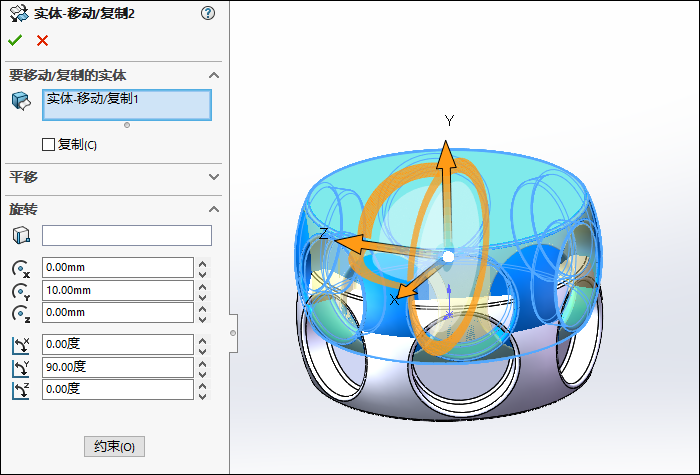This screenshot has width=700, height=475.
Task: Click the Y angle 90.00度 field
Action: [x=118, y=367]
